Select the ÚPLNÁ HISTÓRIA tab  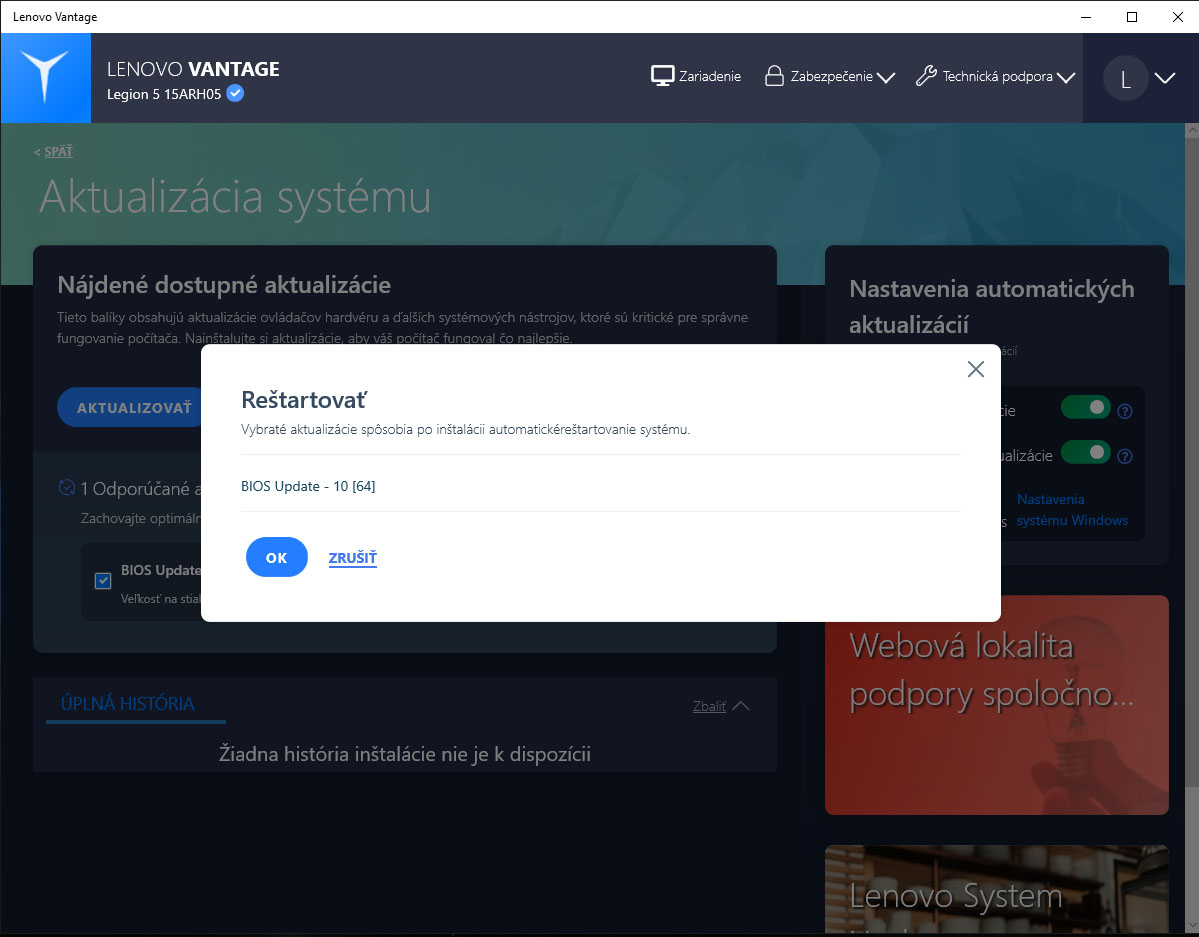pos(128,704)
